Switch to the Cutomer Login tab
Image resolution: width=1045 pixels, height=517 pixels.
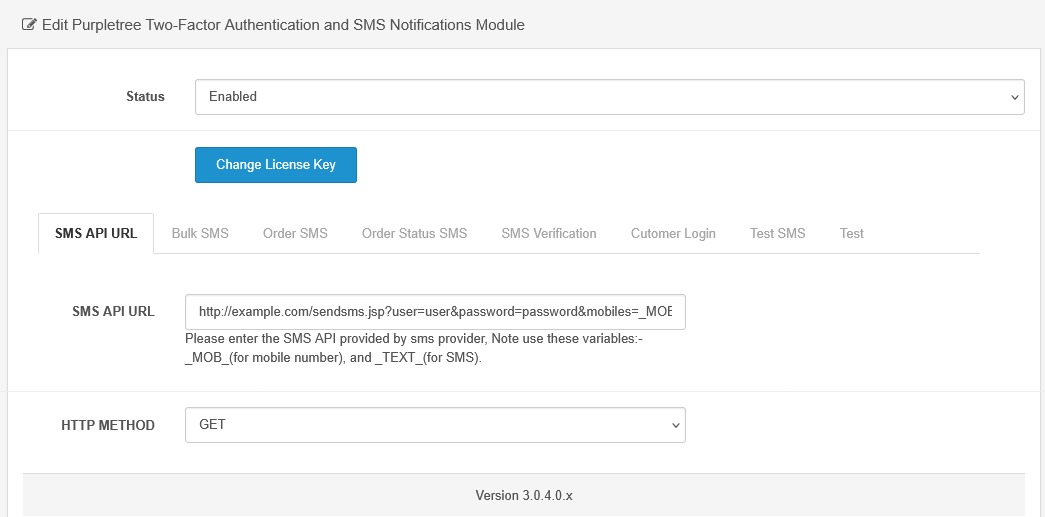(x=673, y=233)
